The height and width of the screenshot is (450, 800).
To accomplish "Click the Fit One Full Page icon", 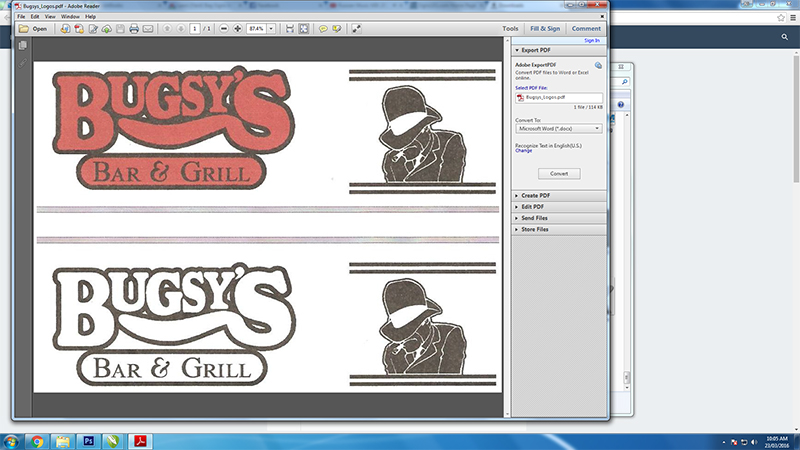I will pos(304,29).
